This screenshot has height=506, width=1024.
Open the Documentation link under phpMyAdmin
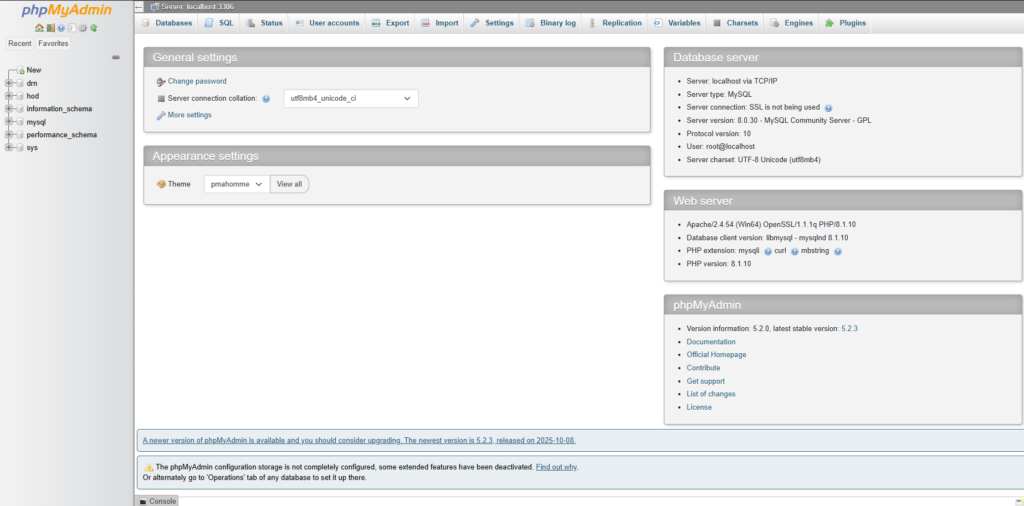(711, 341)
